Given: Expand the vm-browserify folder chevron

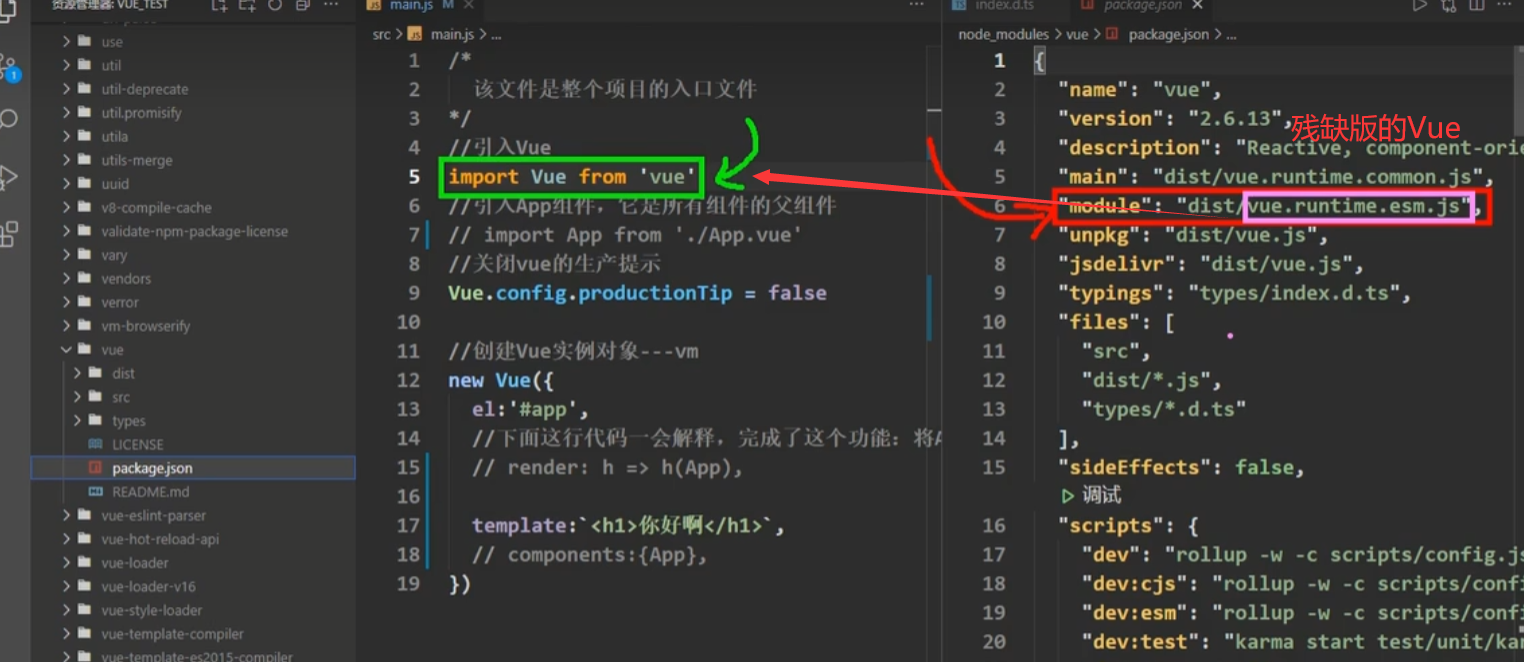Looking at the screenshot, I should 66,325.
